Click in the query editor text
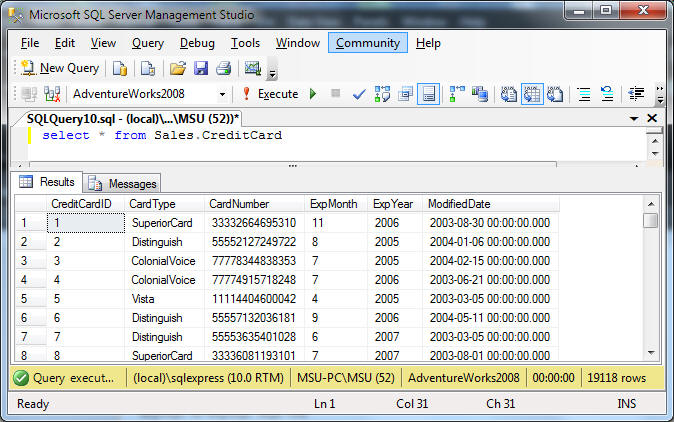The image size is (674, 422). [x=162, y=135]
